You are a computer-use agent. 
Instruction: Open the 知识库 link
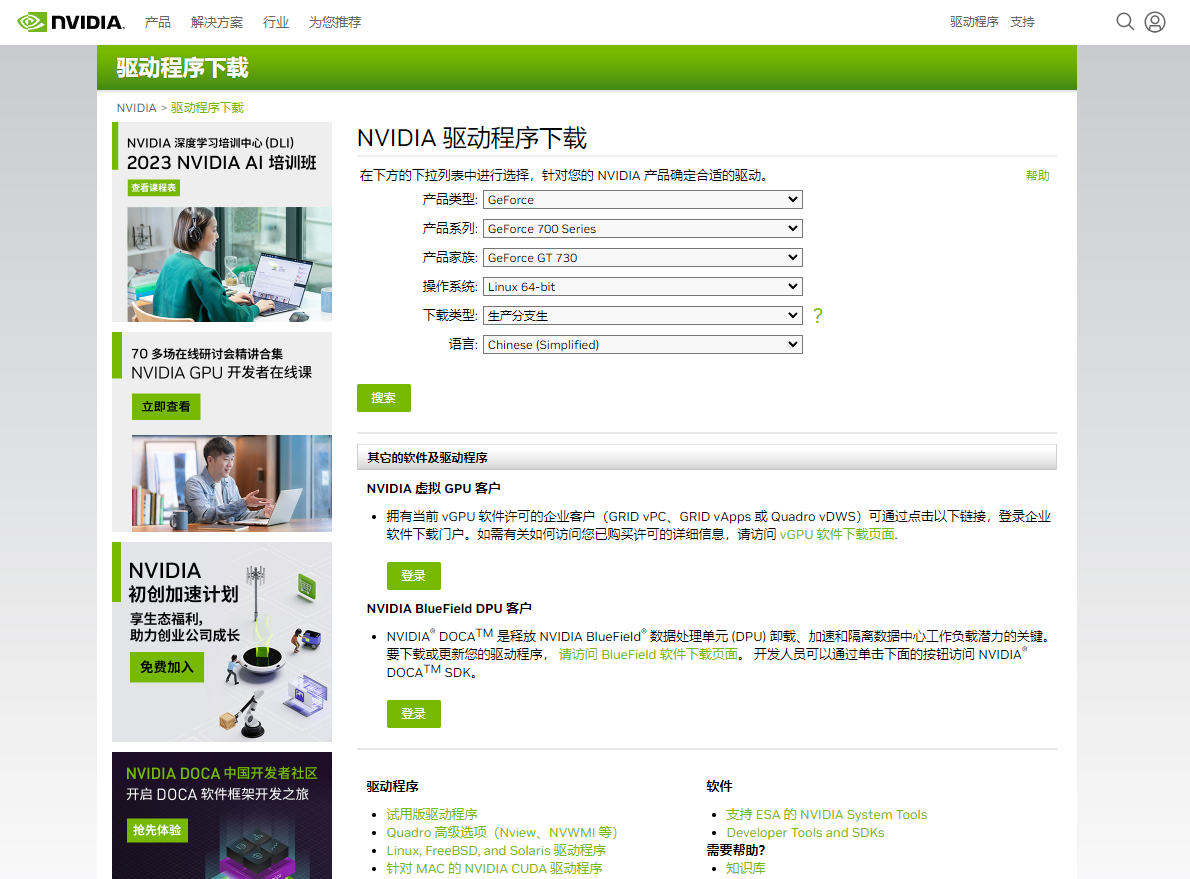[745, 868]
